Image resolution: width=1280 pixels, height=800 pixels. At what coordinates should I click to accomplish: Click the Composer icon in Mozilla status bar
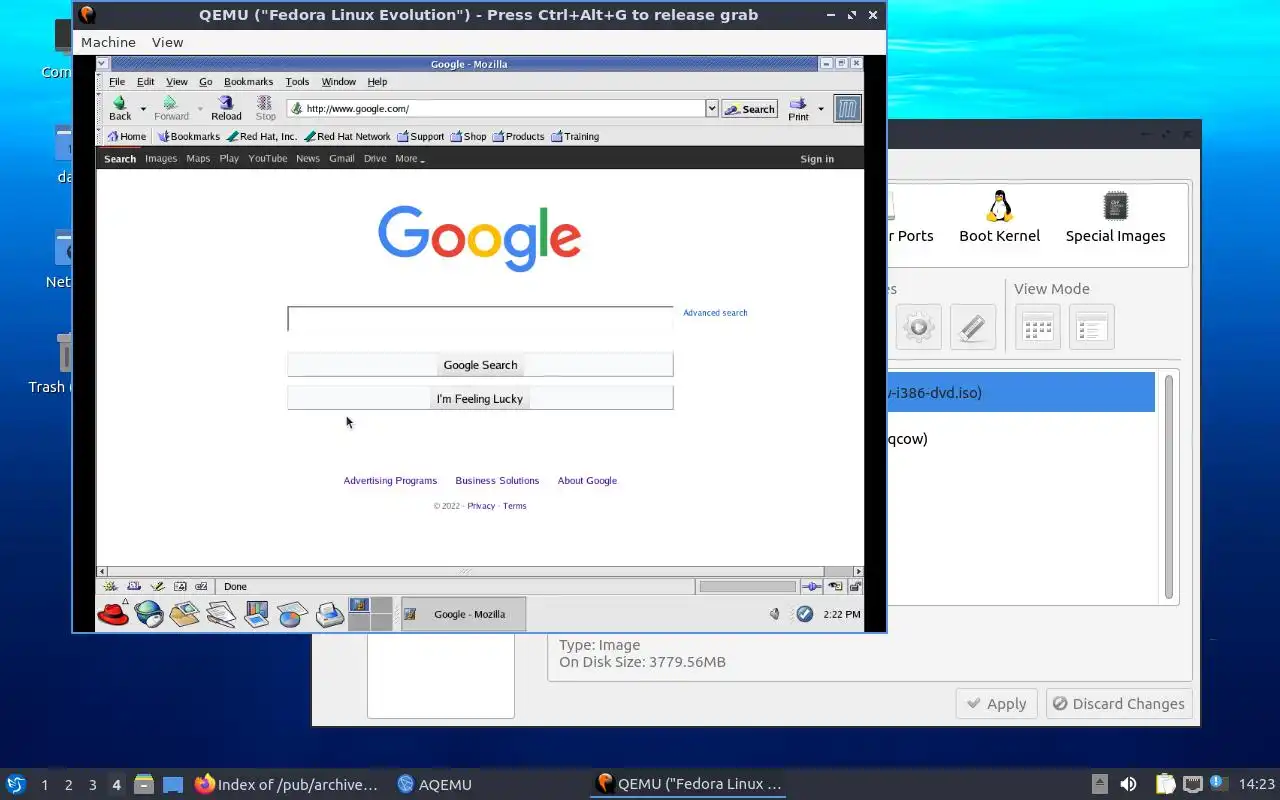pos(157,586)
